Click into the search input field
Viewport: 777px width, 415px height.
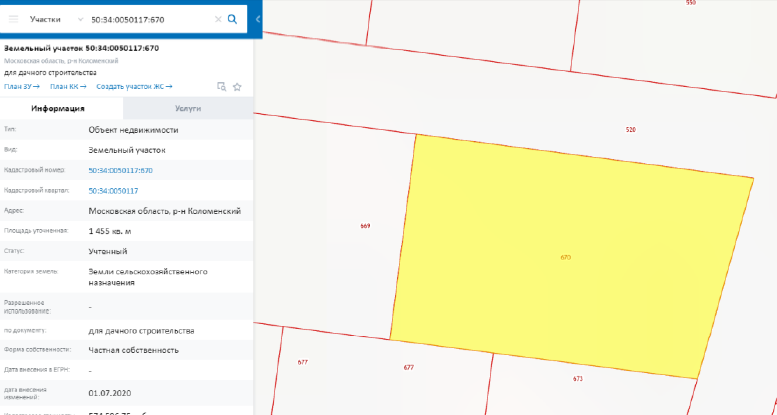tap(148, 19)
